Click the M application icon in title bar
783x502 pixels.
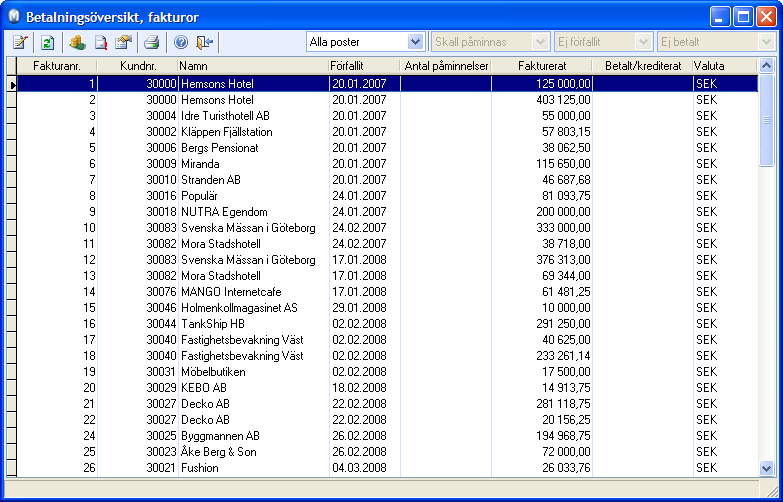(x=14, y=17)
